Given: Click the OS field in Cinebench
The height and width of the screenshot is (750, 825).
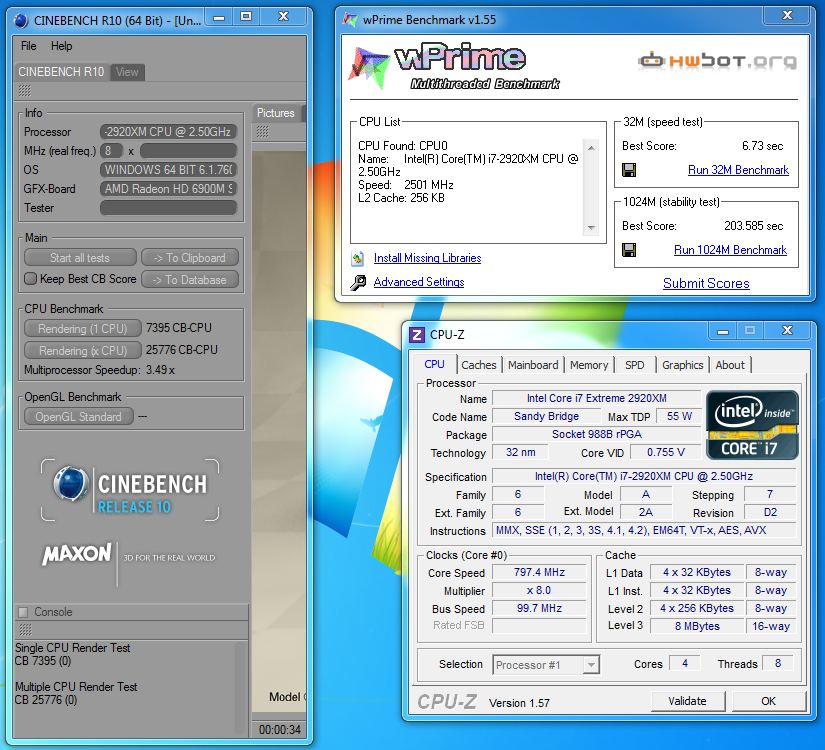Looking at the screenshot, I should 168,170.
